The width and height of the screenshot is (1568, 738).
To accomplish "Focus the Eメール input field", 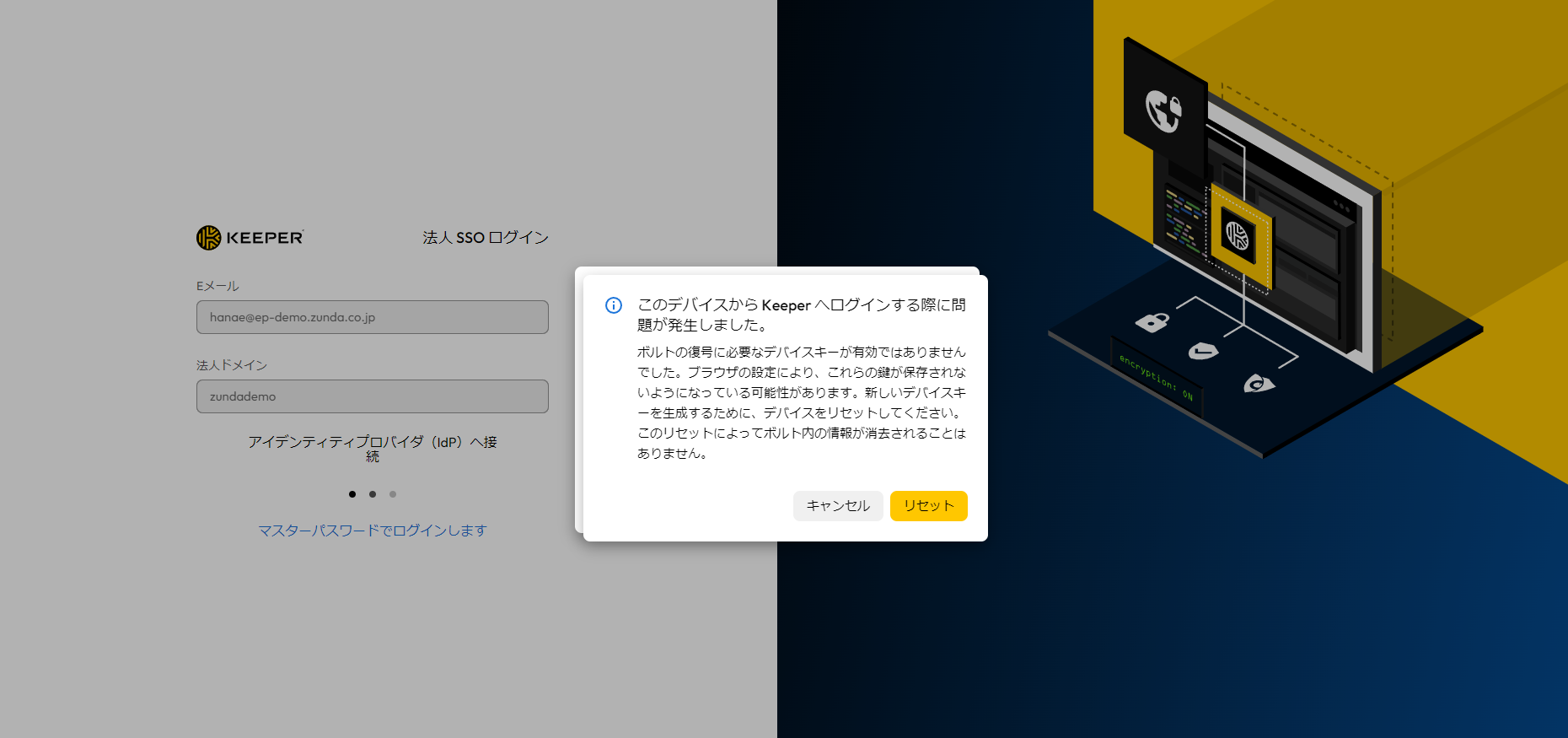I will (373, 317).
